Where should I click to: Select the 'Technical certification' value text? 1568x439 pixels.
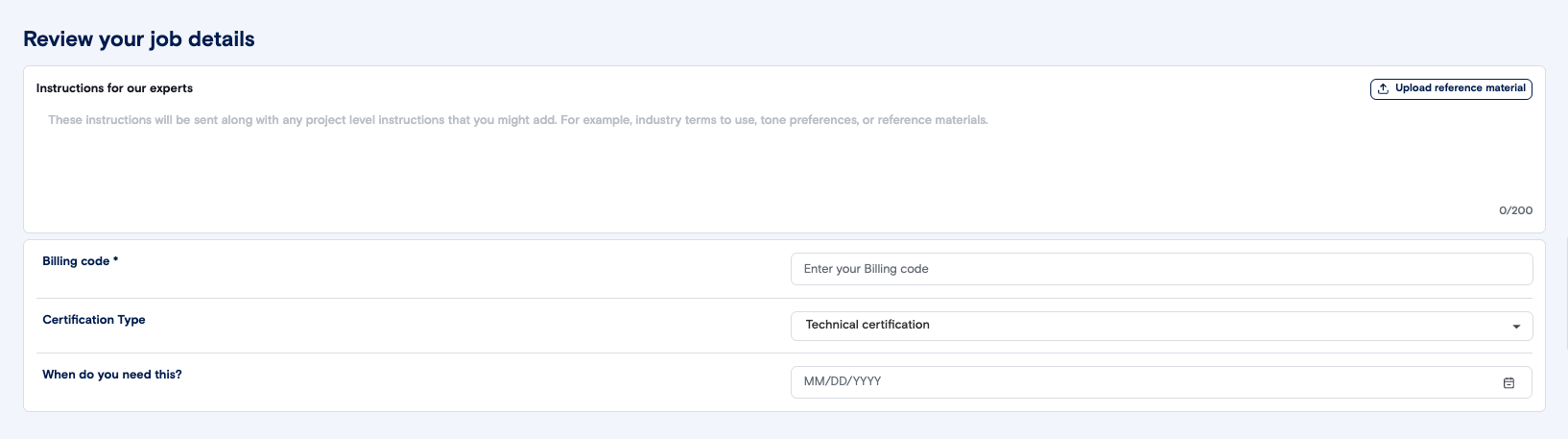click(867, 325)
